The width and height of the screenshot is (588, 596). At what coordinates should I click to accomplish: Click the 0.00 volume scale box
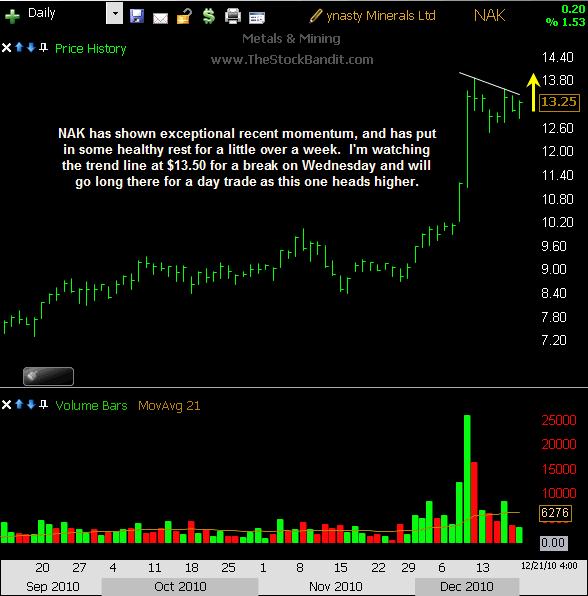pyautogui.click(x=554, y=542)
